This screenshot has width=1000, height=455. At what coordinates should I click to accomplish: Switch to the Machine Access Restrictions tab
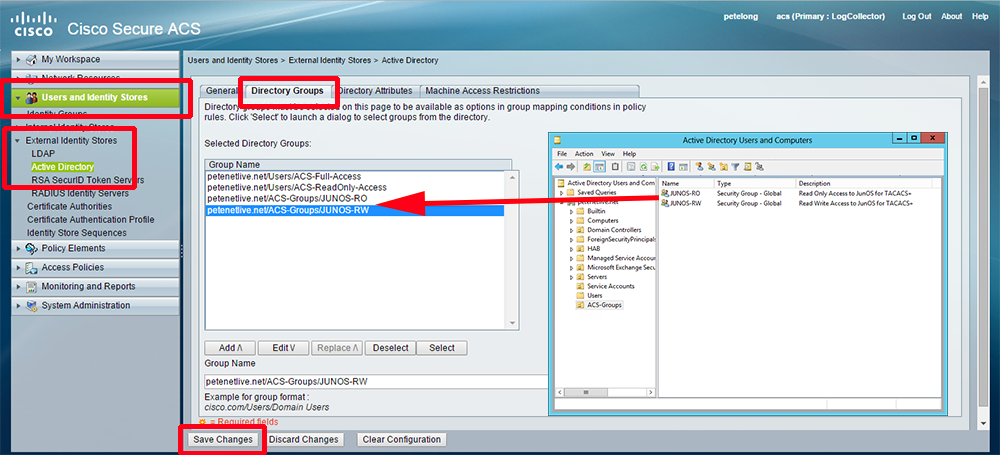[x=483, y=91]
